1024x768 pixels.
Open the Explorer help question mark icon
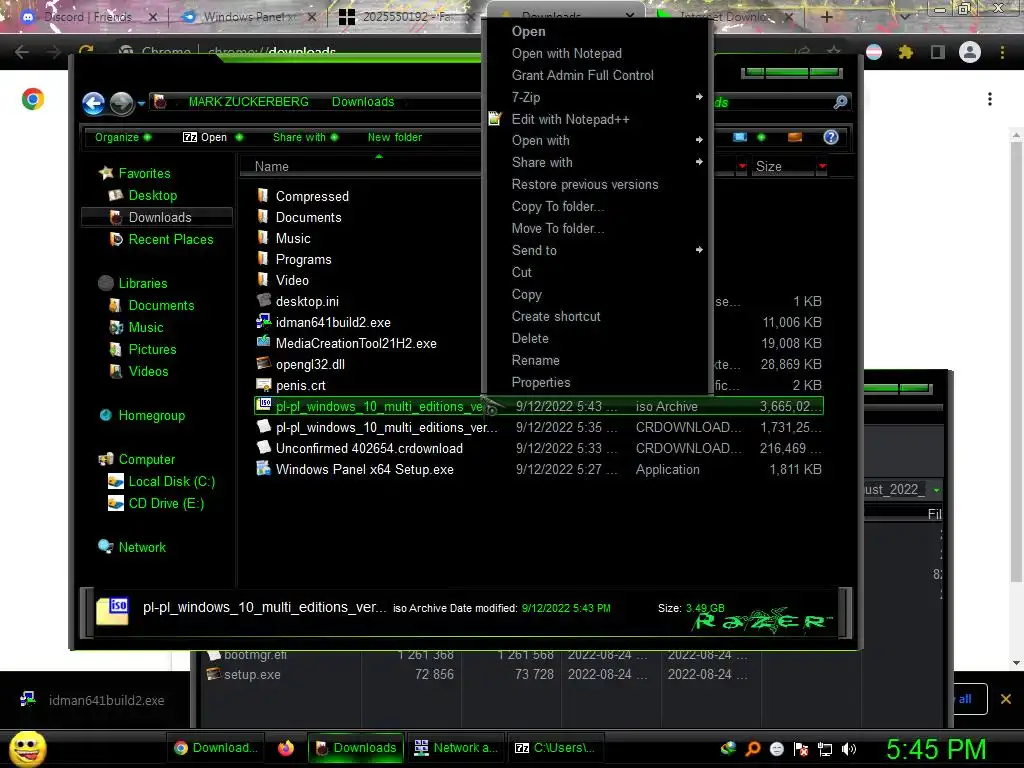click(x=831, y=137)
